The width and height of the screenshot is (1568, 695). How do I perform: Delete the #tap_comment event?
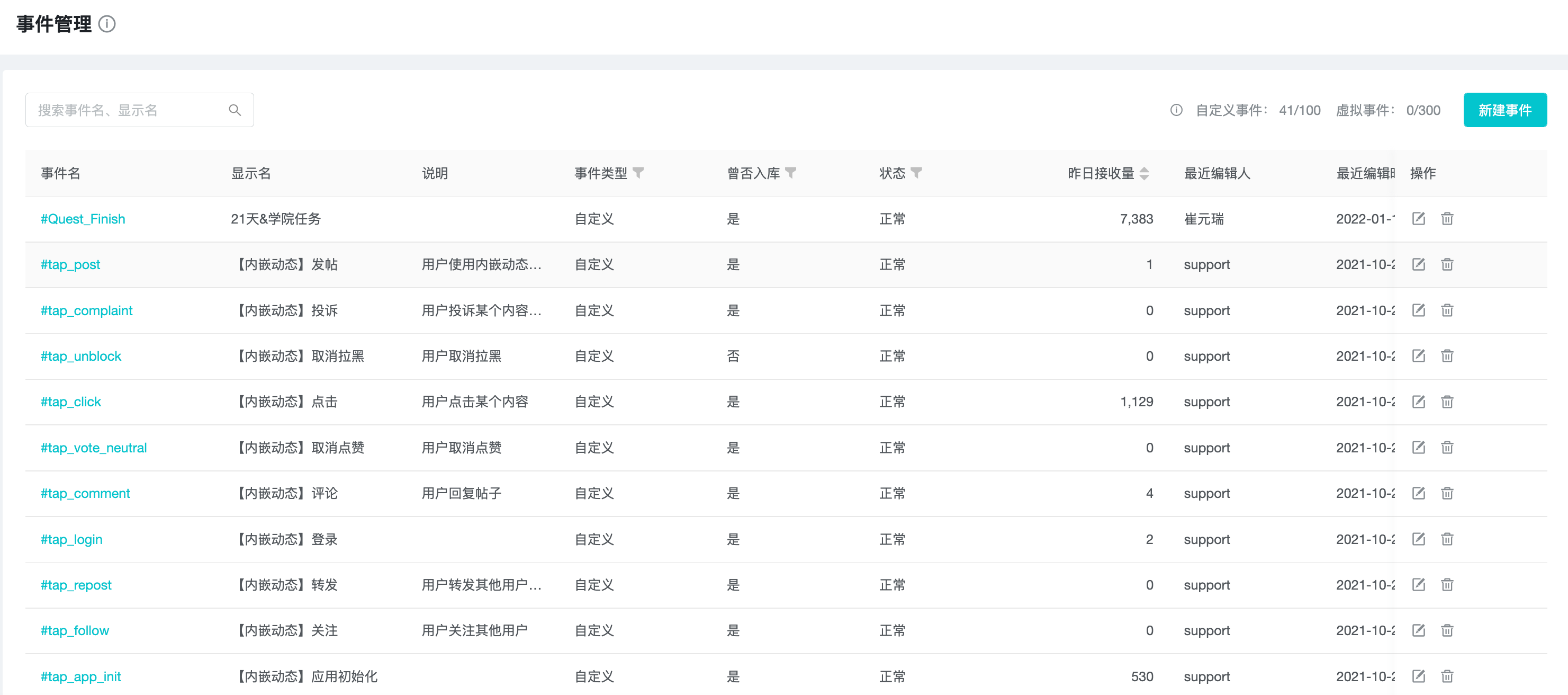point(1447,493)
